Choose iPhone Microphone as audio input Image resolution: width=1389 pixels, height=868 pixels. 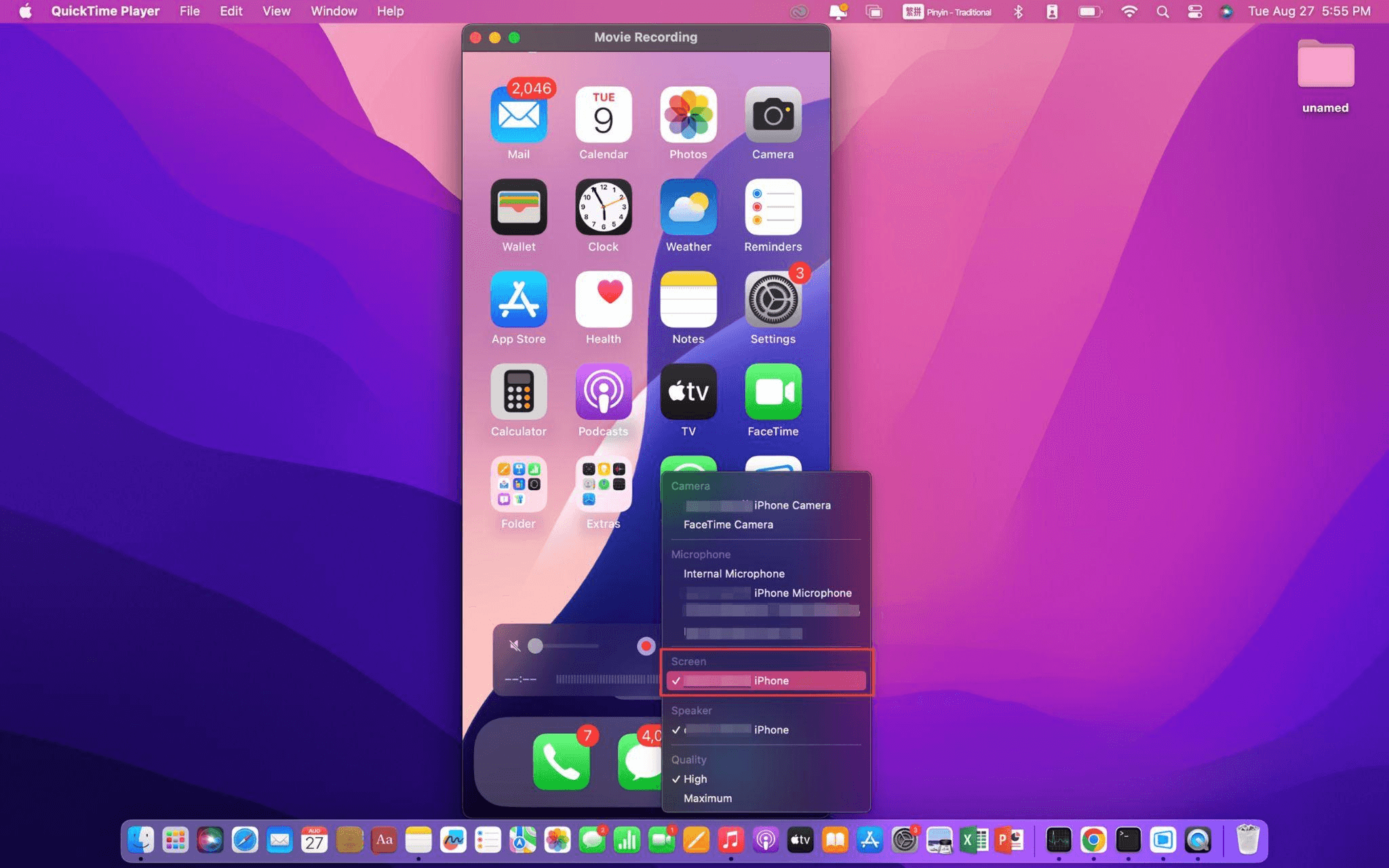(766, 593)
